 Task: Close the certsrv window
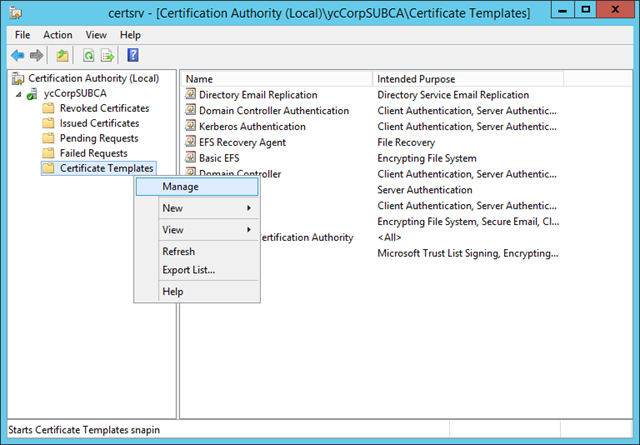[615, 9]
